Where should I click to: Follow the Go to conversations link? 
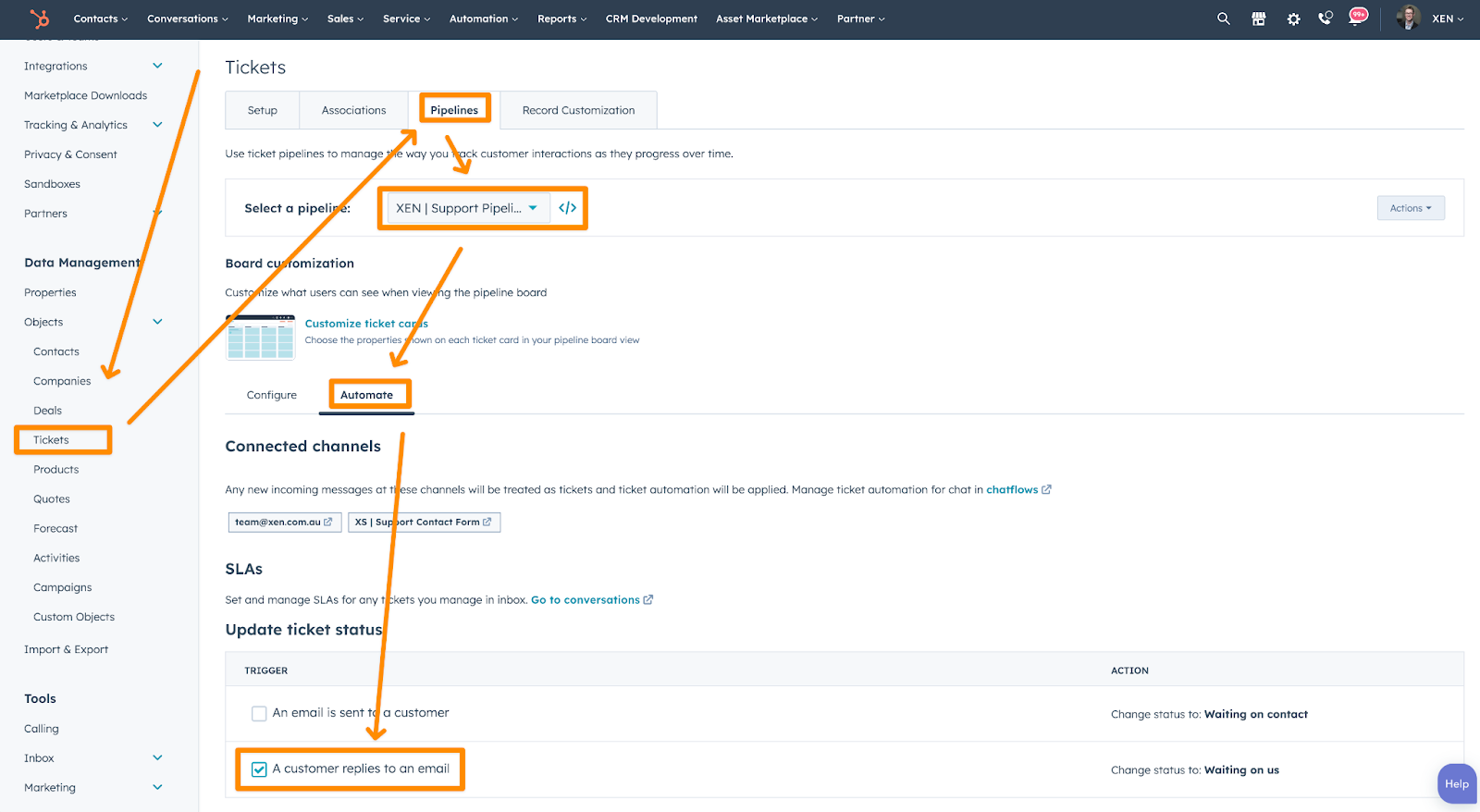point(586,600)
